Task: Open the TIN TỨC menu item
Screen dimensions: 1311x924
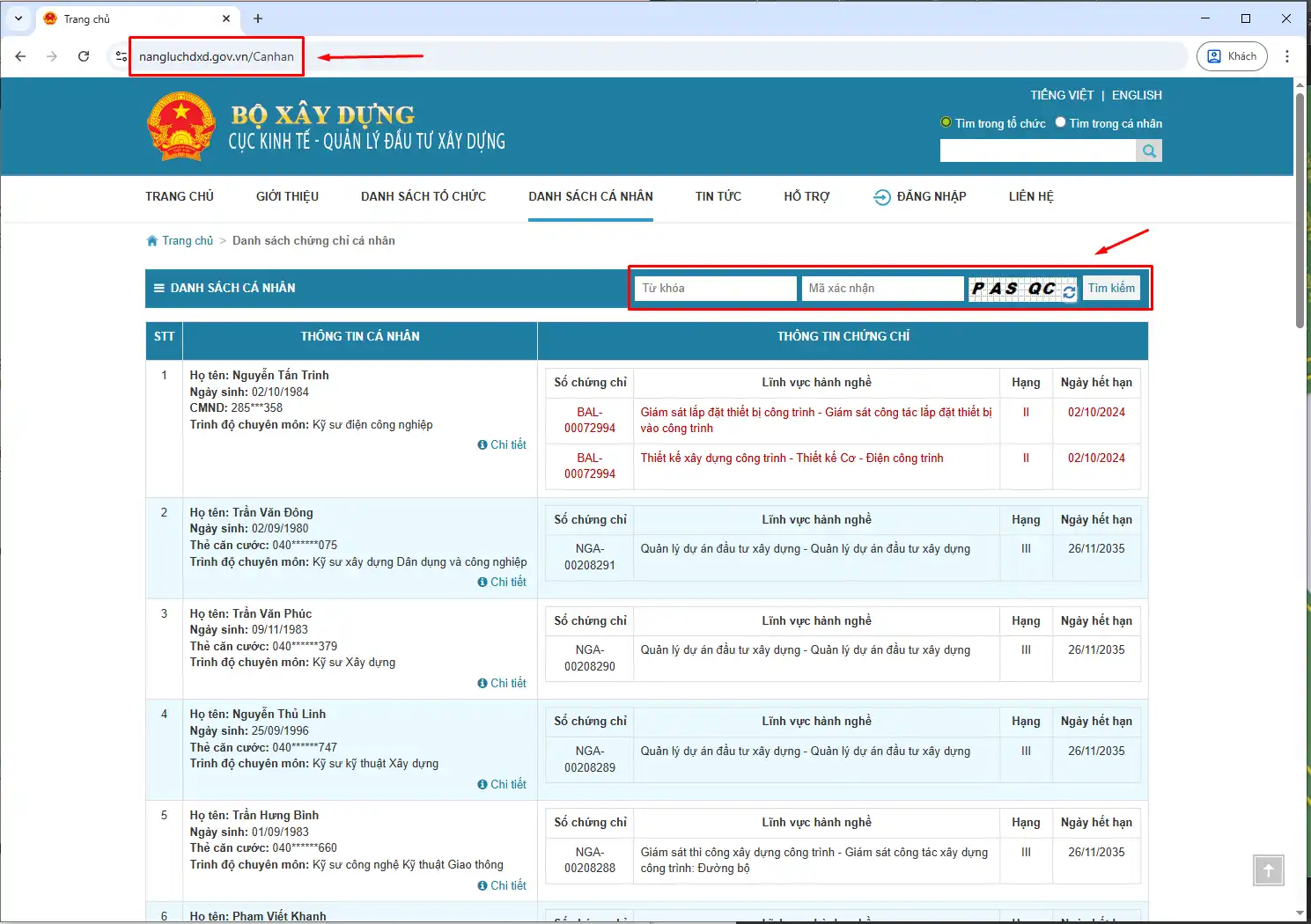Action: tap(718, 196)
